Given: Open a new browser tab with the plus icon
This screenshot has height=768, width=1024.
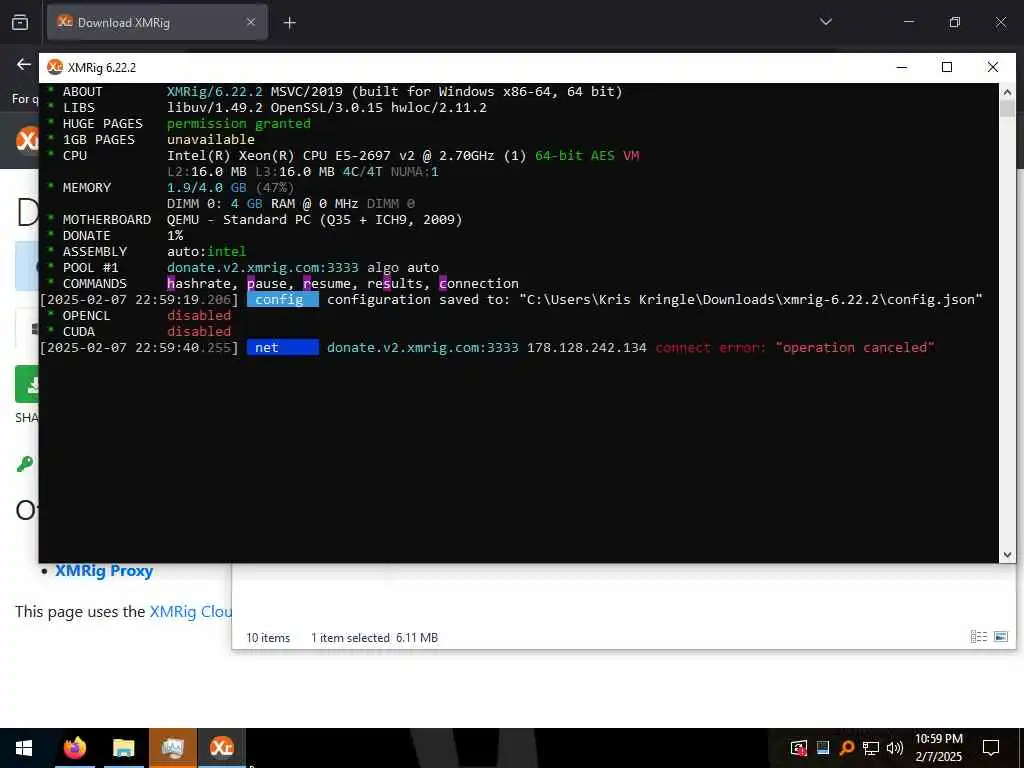Looking at the screenshot, I should click(289, 23).
